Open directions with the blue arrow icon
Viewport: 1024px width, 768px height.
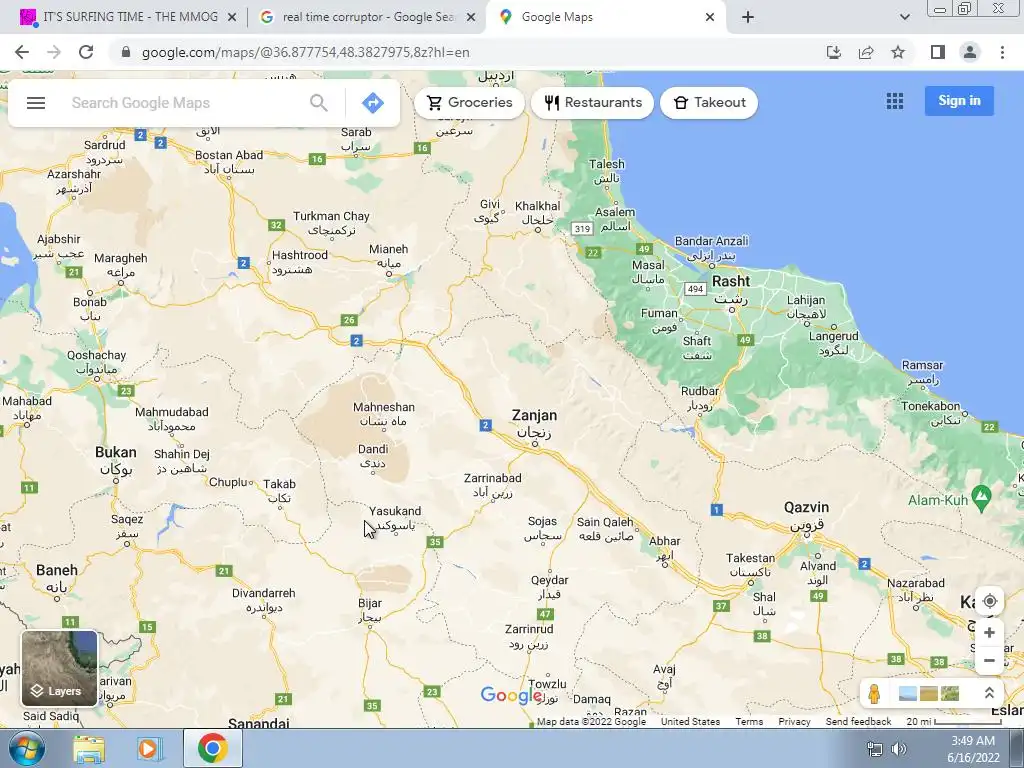pos(372,103)
